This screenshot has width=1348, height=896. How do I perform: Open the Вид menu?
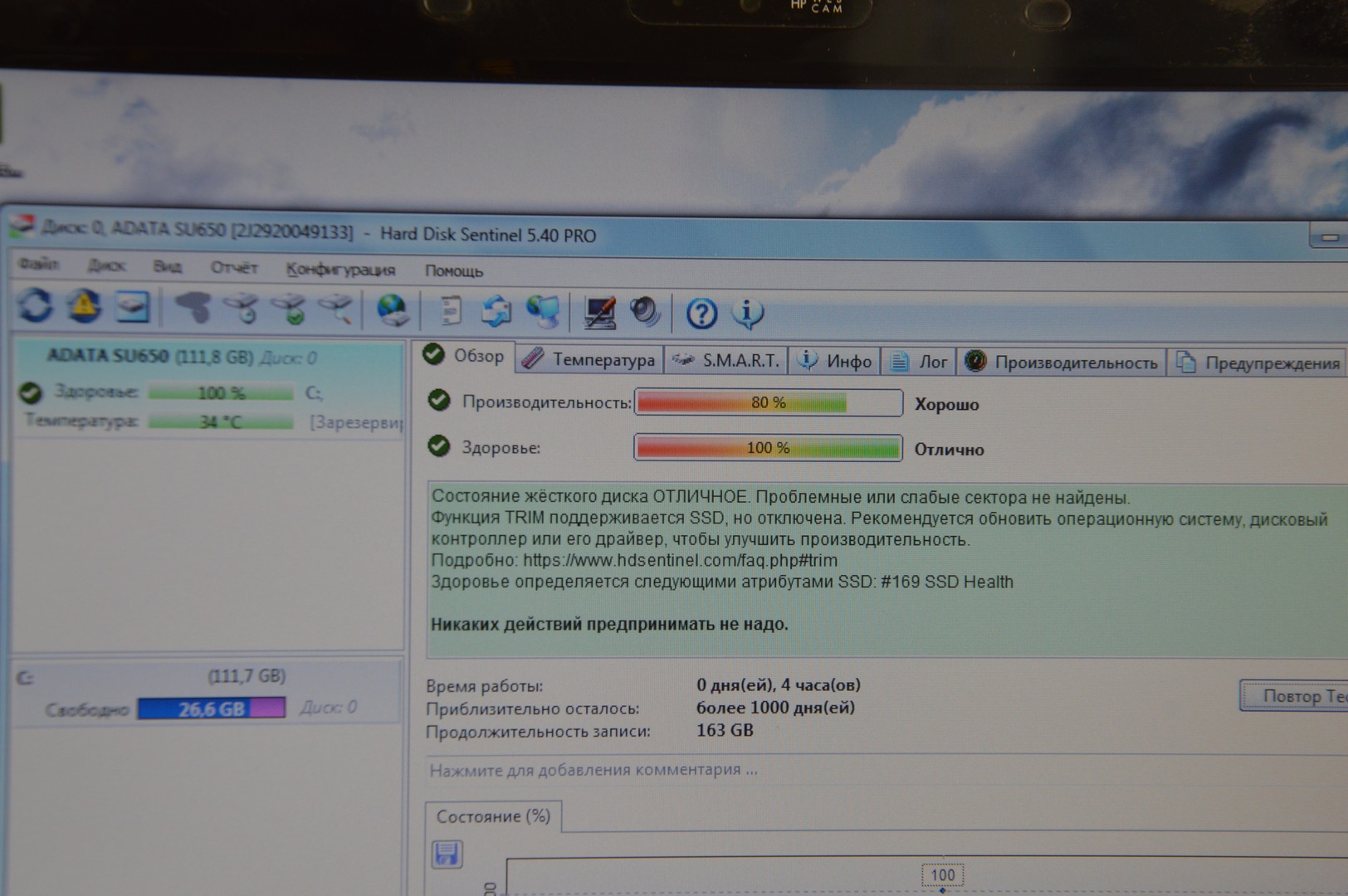coord(167,266)
